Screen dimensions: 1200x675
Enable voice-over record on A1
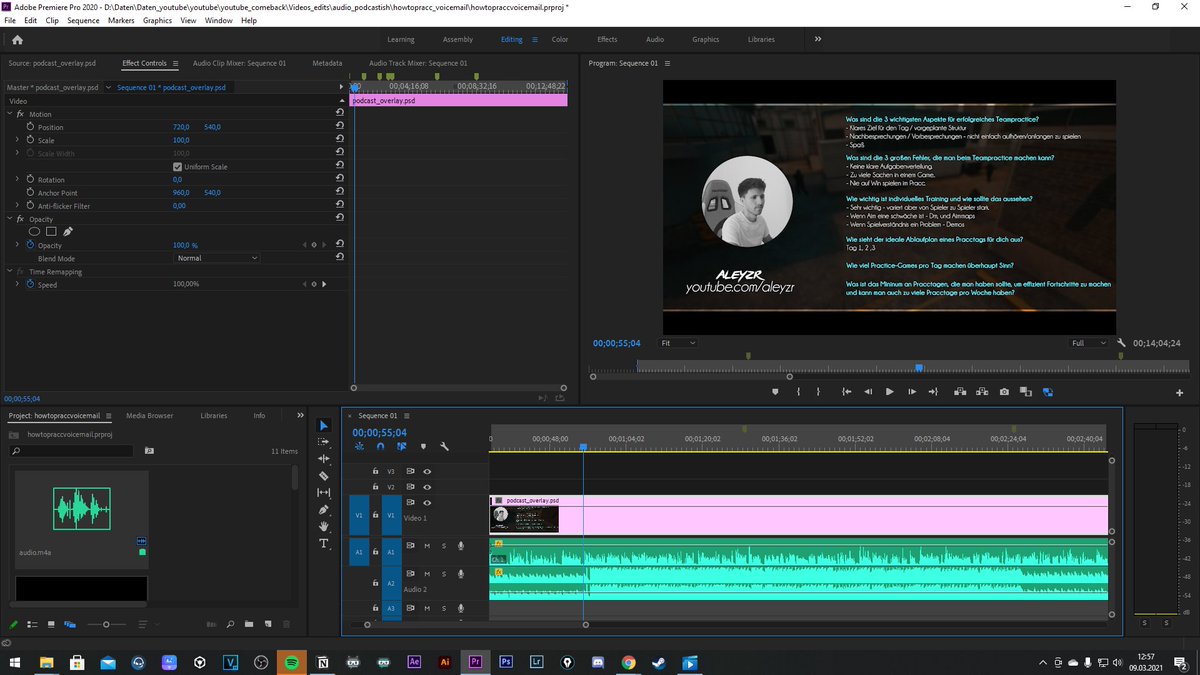(x=461, y=546)
